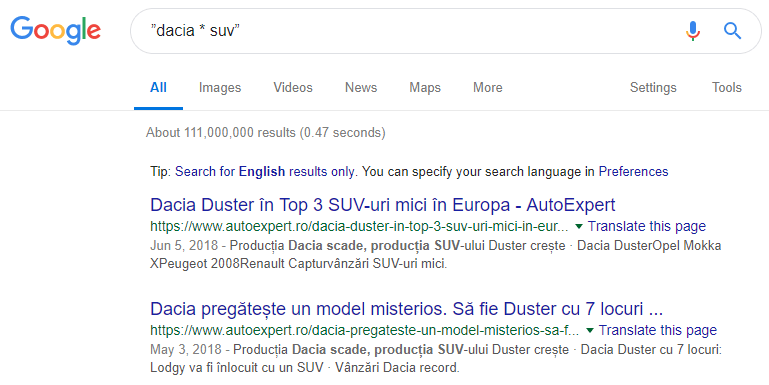Expand the More search categories menu
The height and width of the screenshot is (385, 769).
(487, 87)
